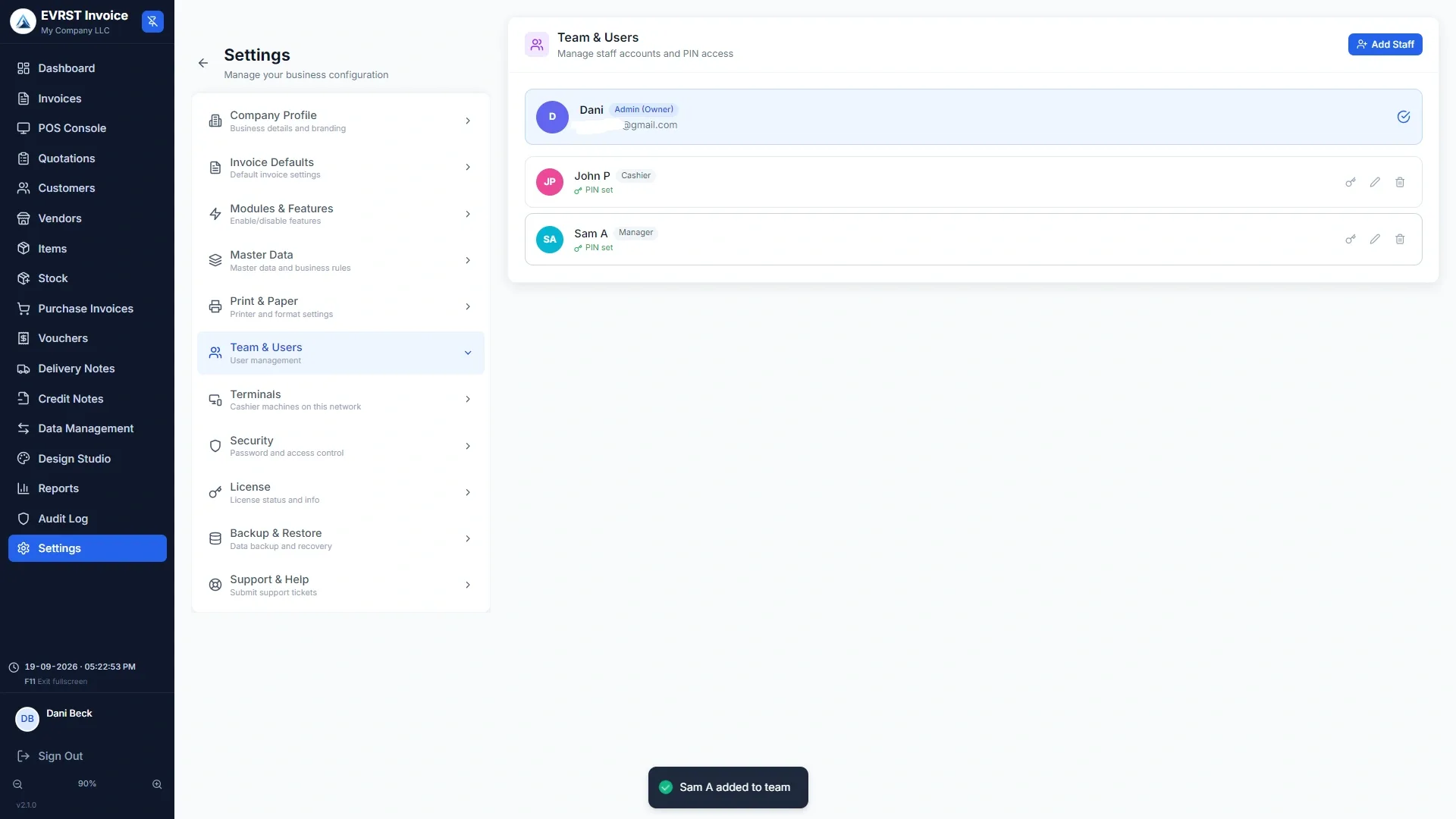Click the Manager role badge
This screenshot has width=1456, height=819.
point(635,233)
